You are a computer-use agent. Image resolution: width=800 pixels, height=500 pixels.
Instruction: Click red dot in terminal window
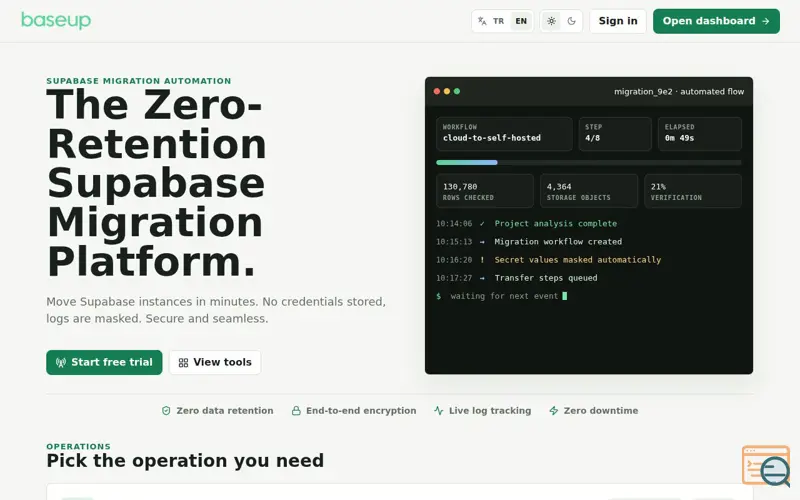[x=437, y=91]
